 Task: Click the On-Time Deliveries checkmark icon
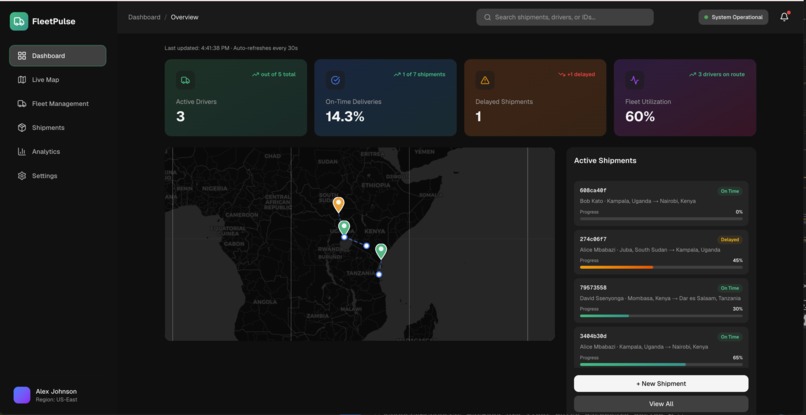coord(335,80)
